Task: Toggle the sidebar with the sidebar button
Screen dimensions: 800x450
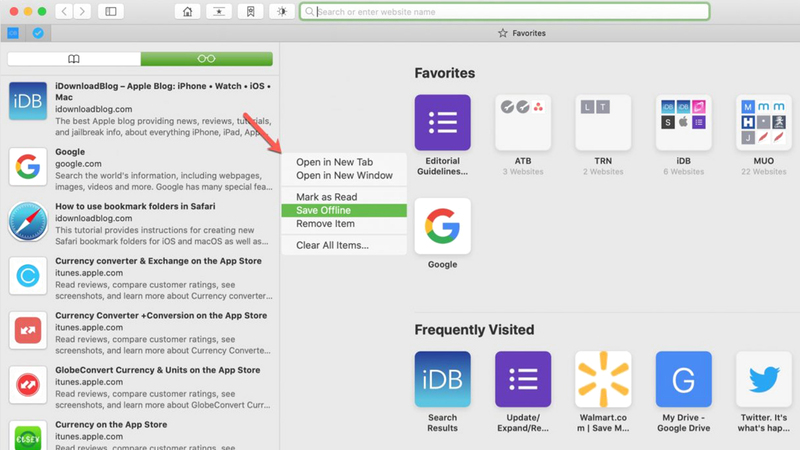Action: pos(110,12)
